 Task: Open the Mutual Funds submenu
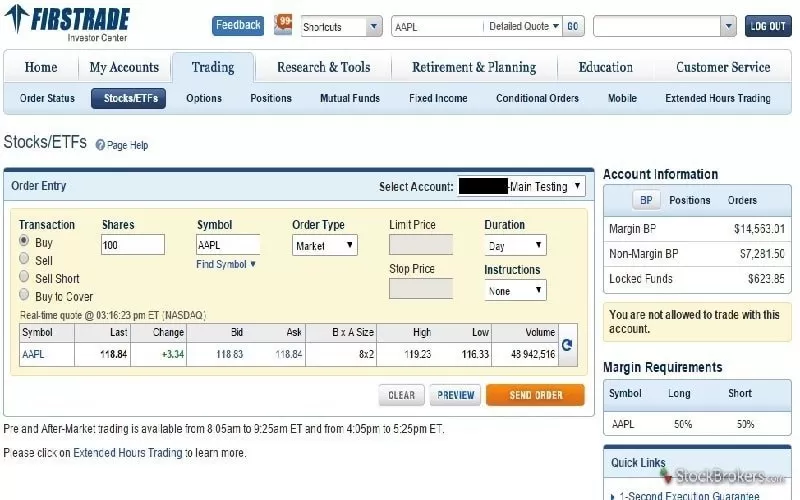click(x=350, y=98)
